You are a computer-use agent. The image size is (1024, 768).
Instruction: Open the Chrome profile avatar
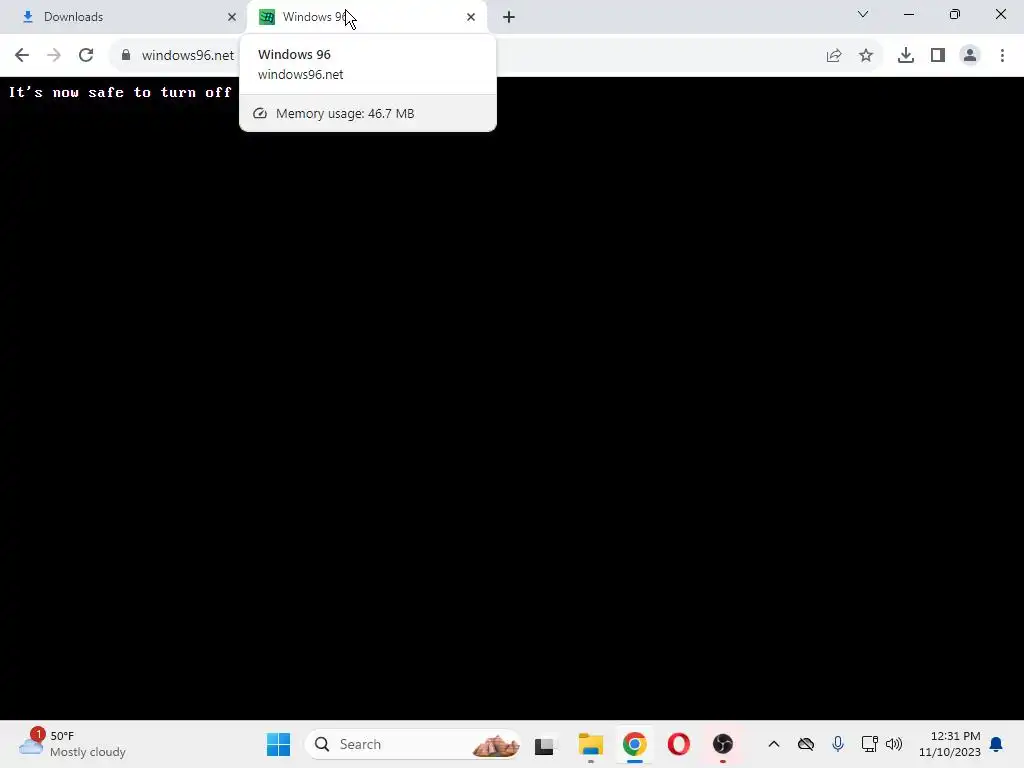tap(970, 56)
